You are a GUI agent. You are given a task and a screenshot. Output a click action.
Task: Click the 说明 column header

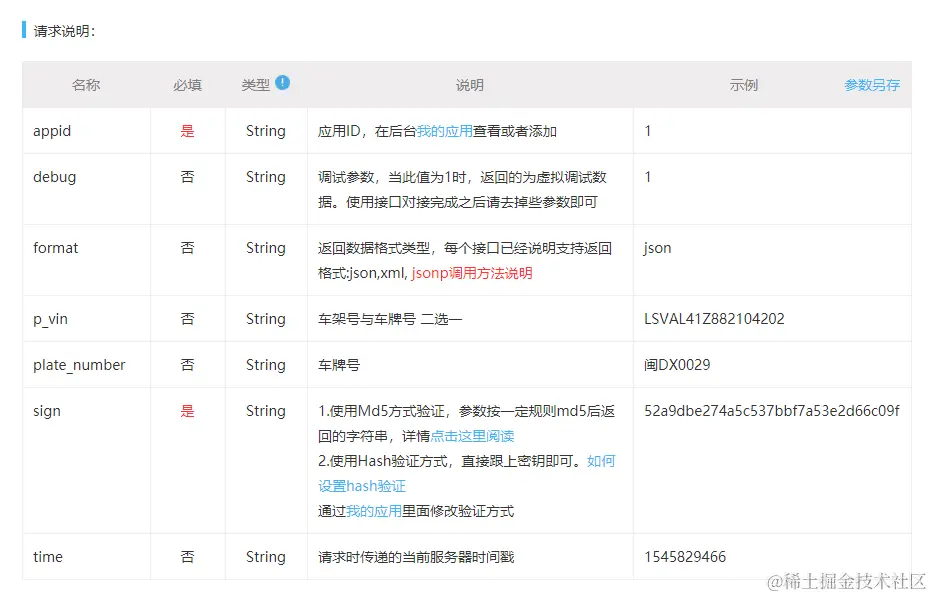(x=469, y=85)
